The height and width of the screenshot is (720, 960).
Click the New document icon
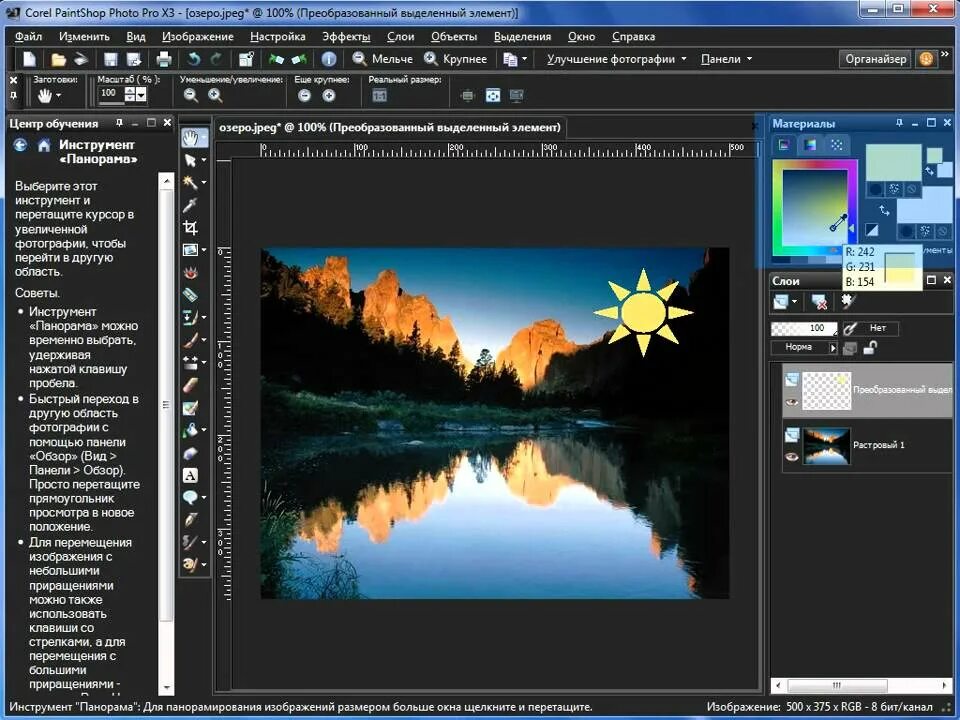[x=29, y=59]
